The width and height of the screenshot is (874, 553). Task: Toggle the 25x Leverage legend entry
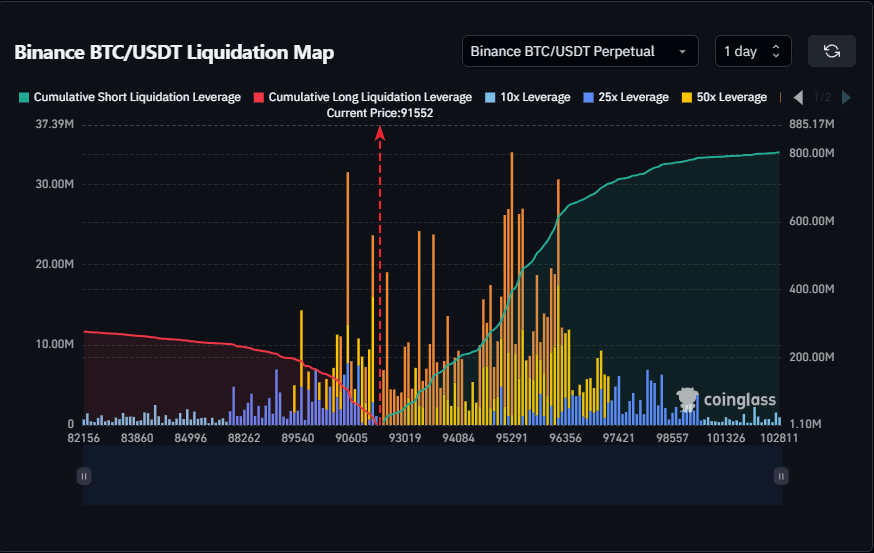[626, 97]
